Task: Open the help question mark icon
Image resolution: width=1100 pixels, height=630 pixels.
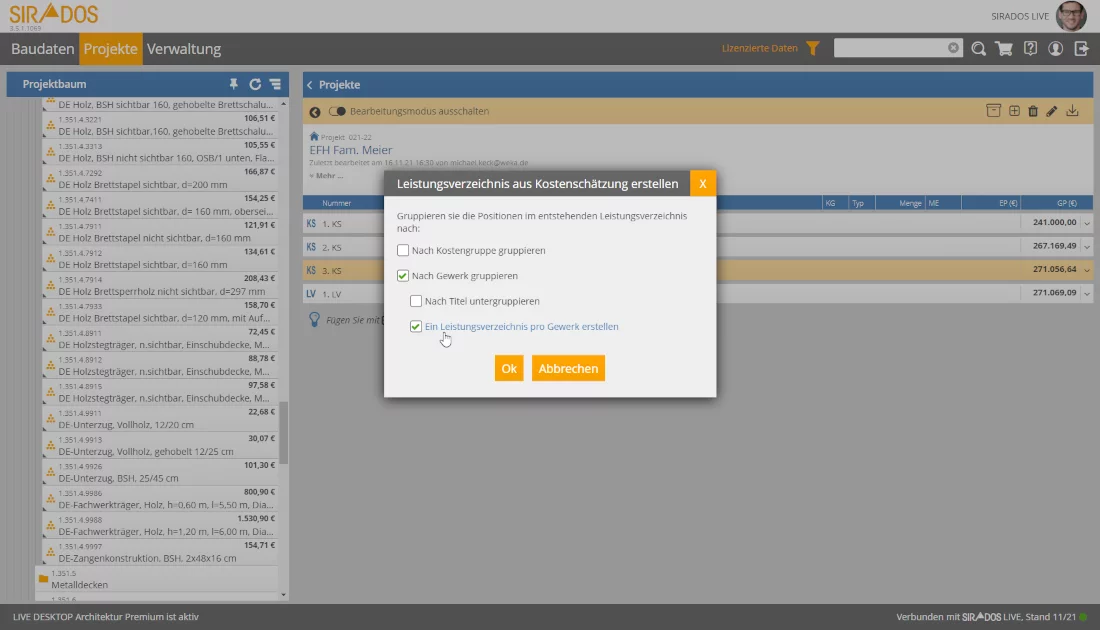Action: click(1030, 48)
